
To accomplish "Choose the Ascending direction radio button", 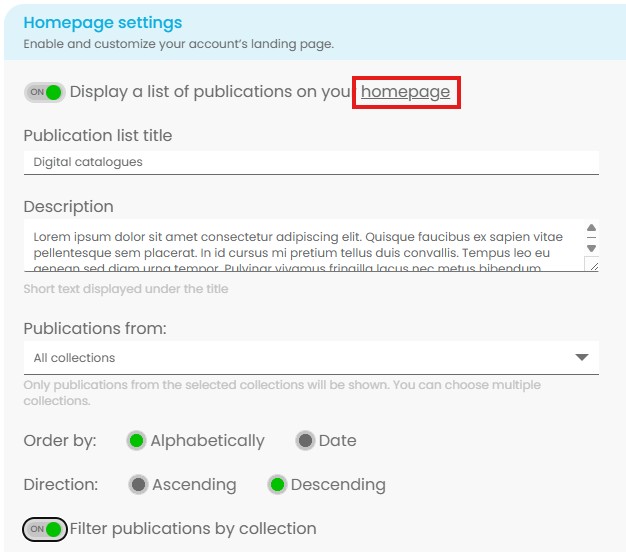I will point(139,485).
